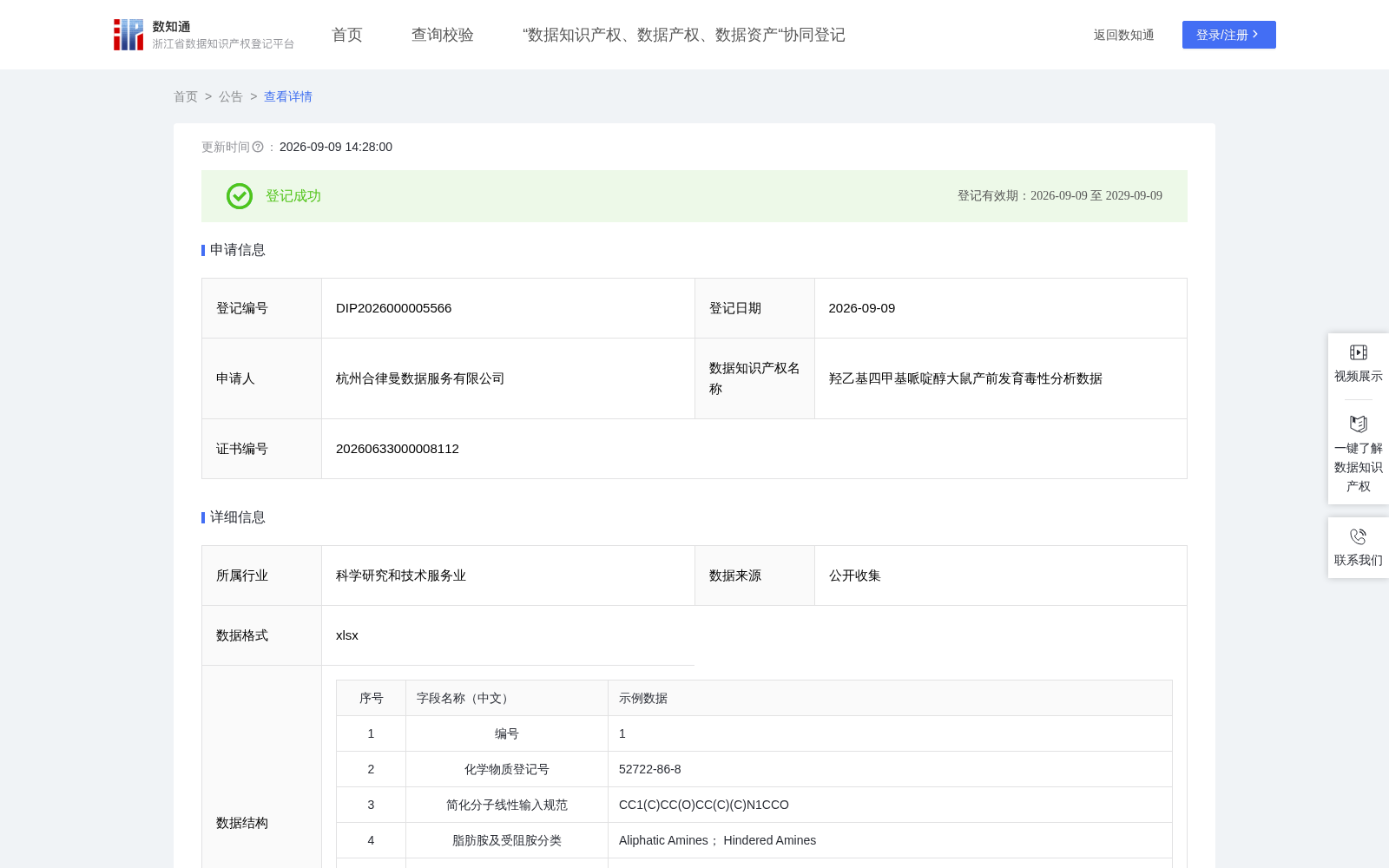Image resolution: width=1389 pixels, height=868 pixels.
Task: Open the 查询校验 navigation item
Action: 443,35
